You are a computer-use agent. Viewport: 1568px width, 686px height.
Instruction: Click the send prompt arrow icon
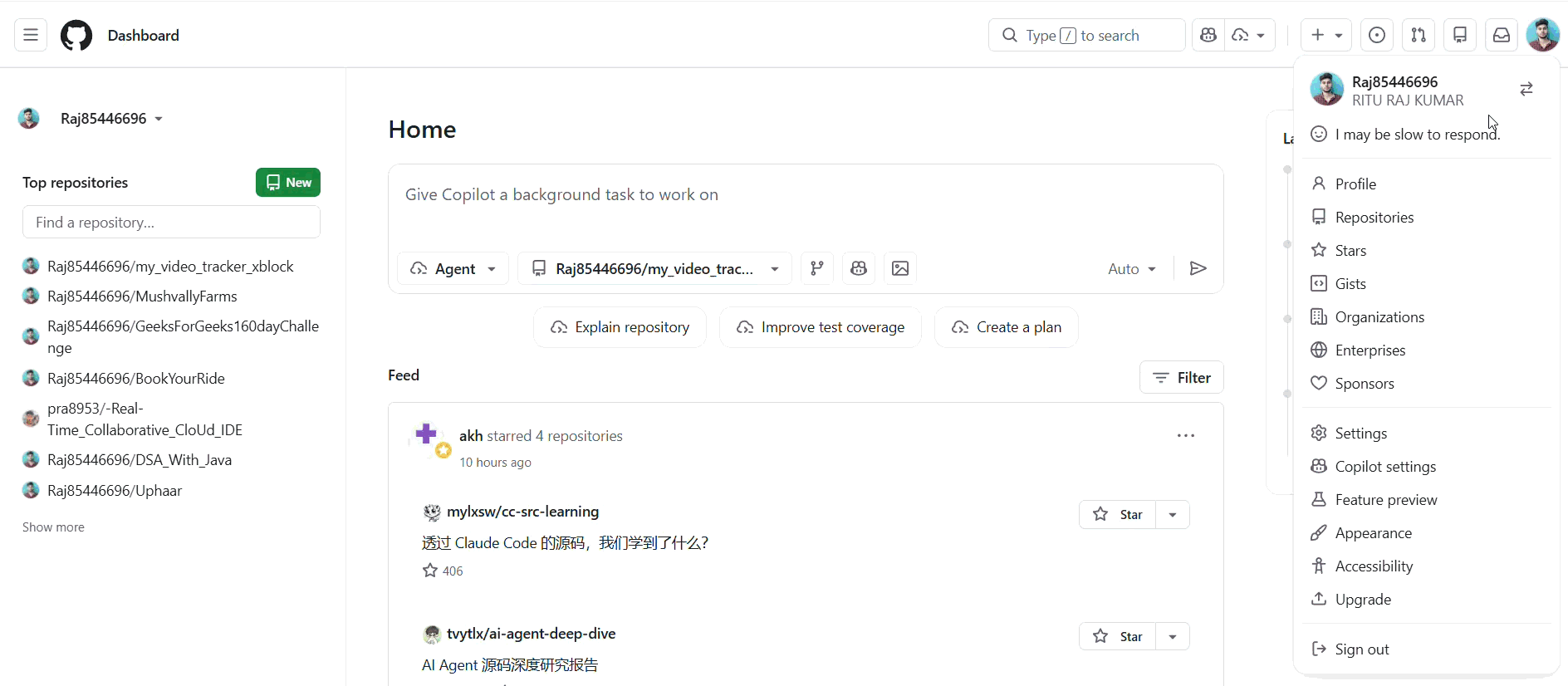[x=1198, y=268]
